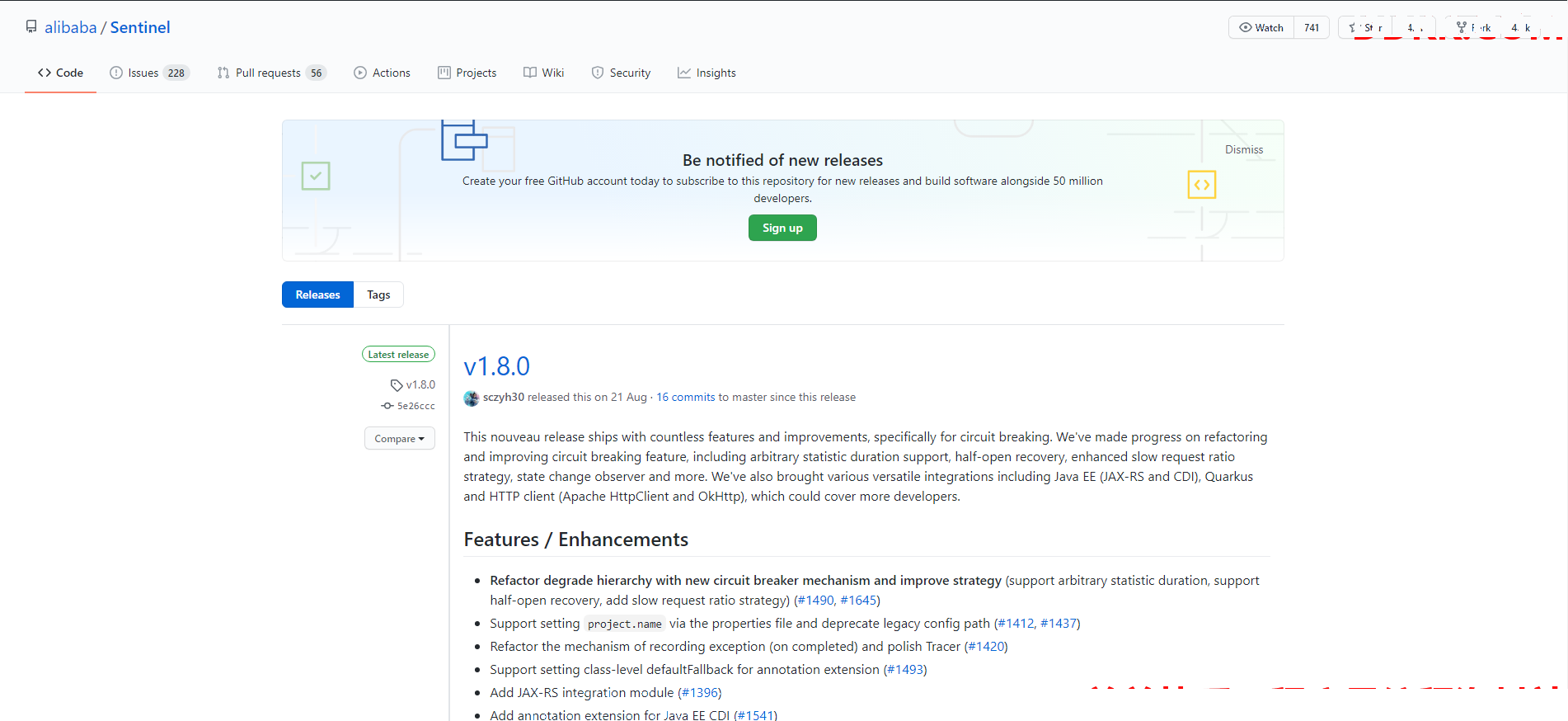Image resolution: width=1568 pixels, height=721 pixels.
Task: Click the repository book icon beside alibaba
Action: (x=31, y=26)
